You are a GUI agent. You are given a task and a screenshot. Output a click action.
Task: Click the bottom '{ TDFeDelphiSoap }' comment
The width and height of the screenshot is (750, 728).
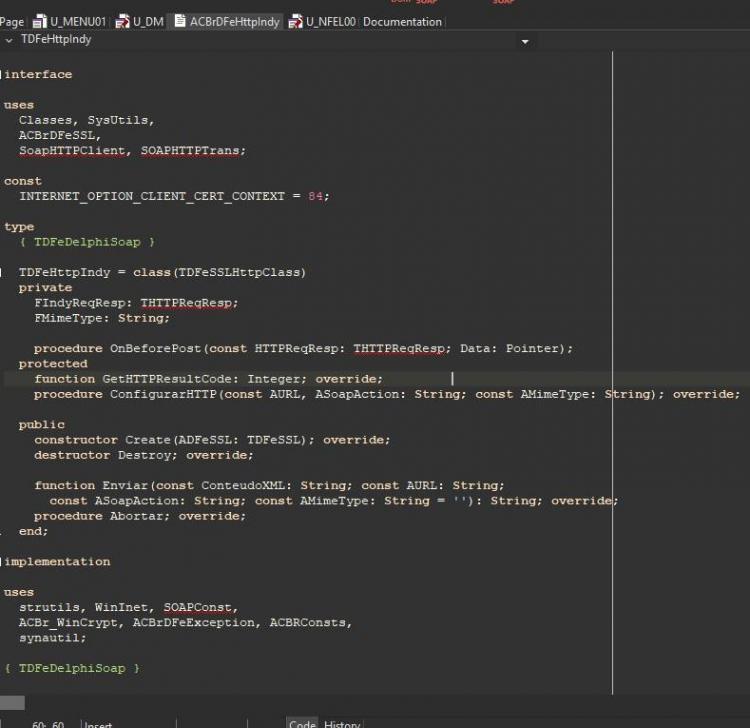click(72, 668)
